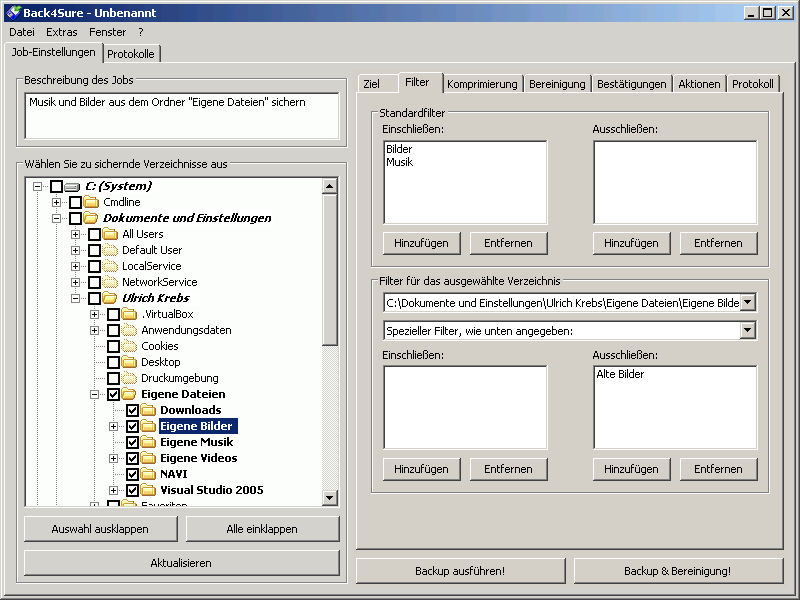This screenshot has width=800, height=600.
Task: Click the Visual Studio 2005 folder icon
Action: click(148, 490)
